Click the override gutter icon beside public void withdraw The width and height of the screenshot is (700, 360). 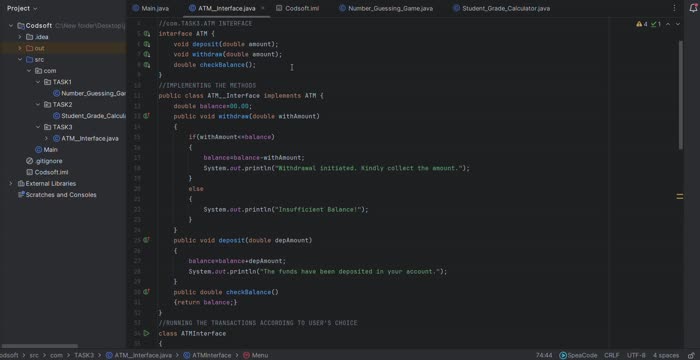(146, 116)
